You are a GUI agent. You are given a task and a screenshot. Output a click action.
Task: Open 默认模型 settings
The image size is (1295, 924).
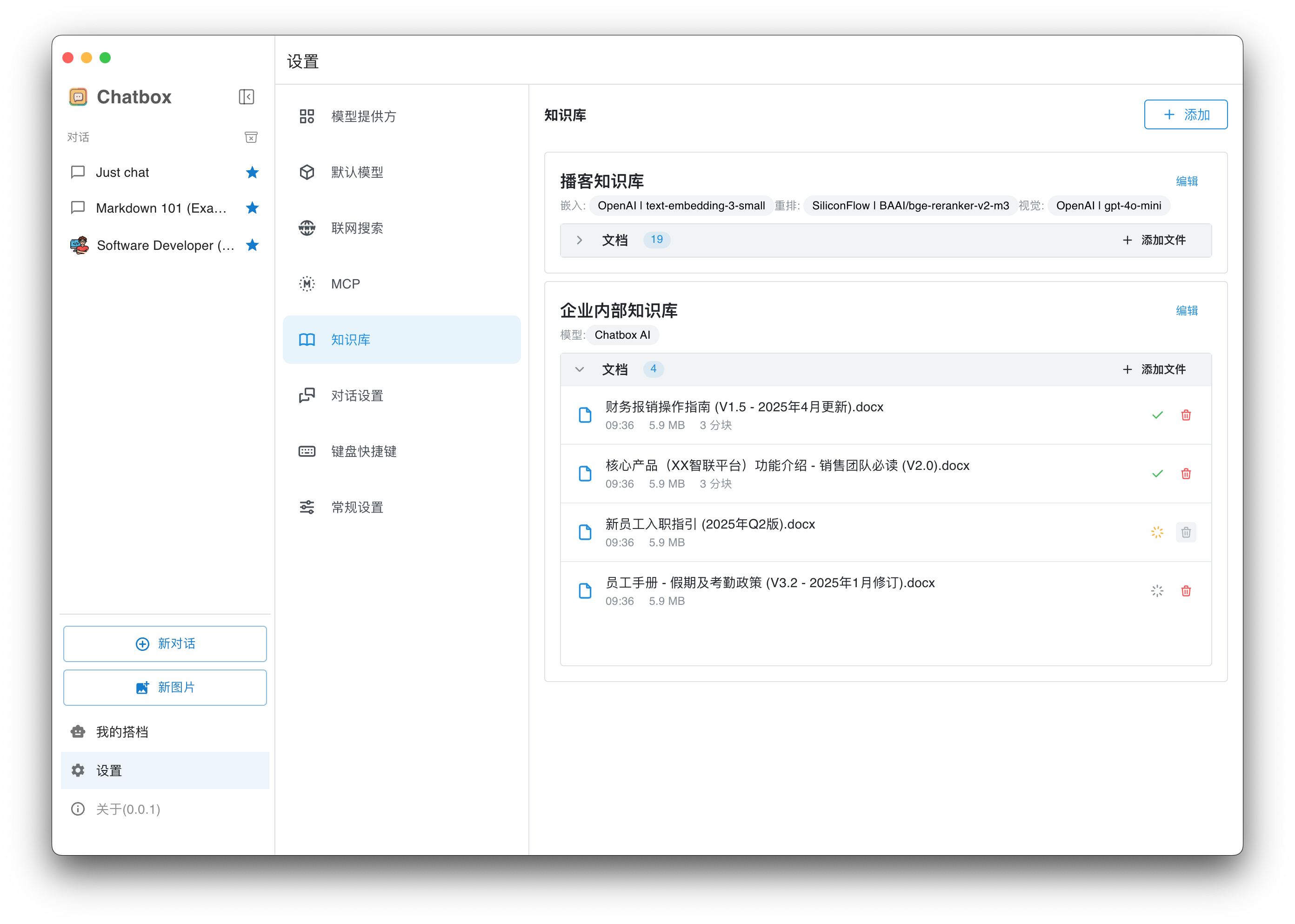(401, 172)
